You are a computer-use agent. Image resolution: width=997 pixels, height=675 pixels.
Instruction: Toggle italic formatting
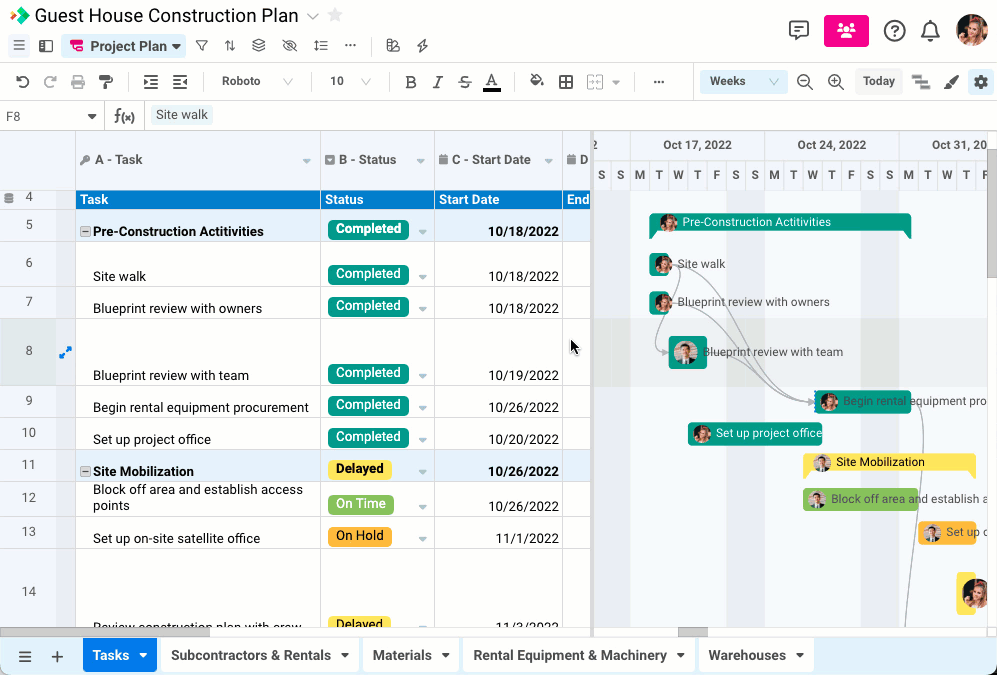[437, 82]
